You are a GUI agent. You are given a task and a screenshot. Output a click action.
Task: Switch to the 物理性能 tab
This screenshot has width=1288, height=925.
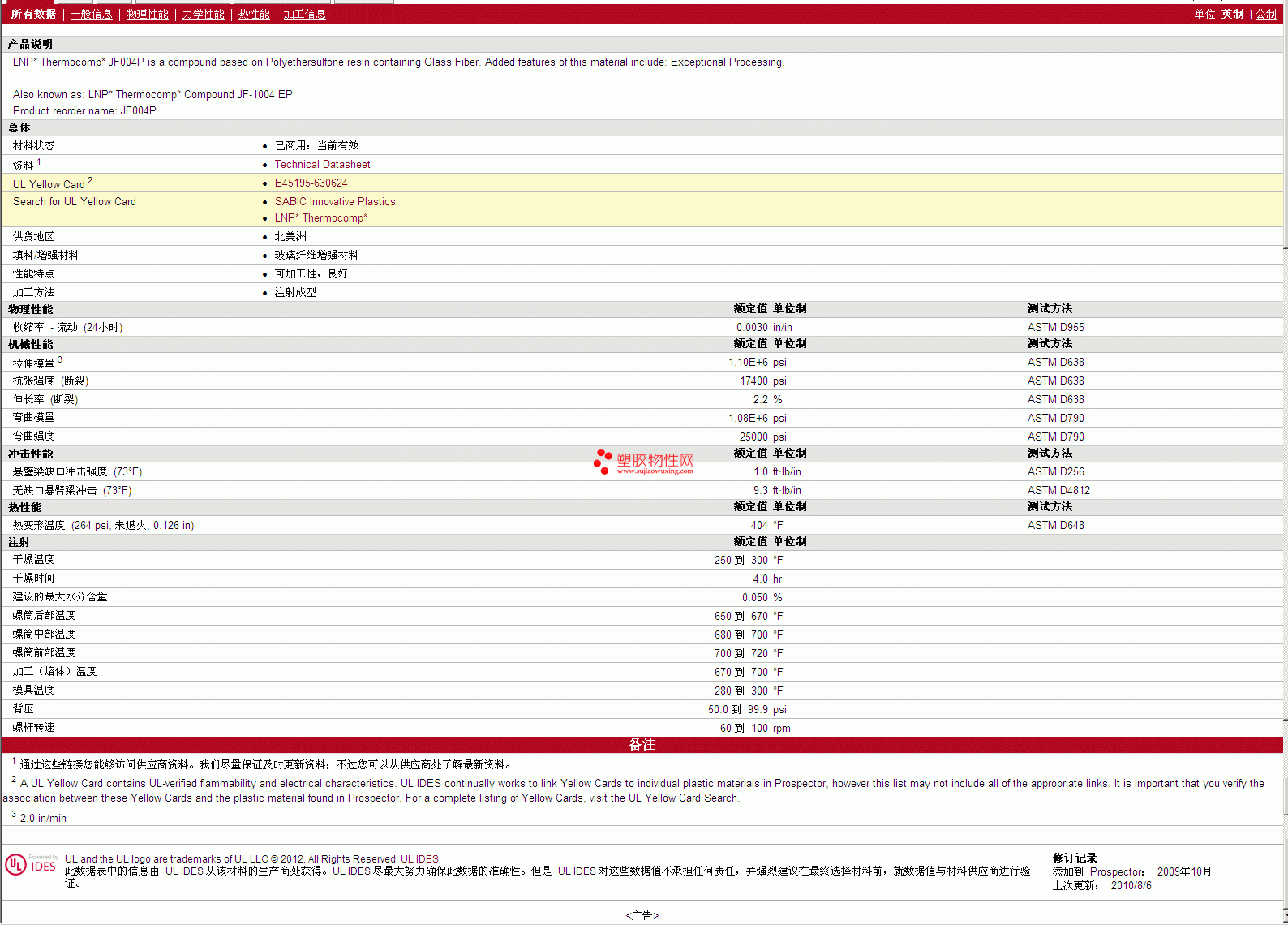point(147,15)
